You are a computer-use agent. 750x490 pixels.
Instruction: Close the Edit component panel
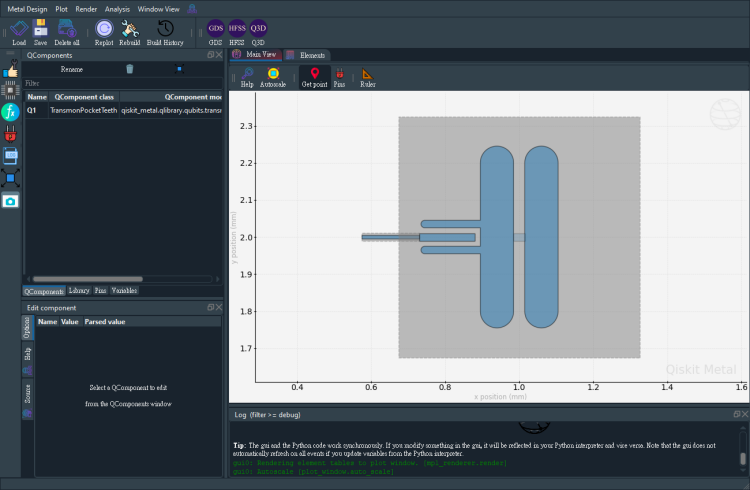(219, 307)
